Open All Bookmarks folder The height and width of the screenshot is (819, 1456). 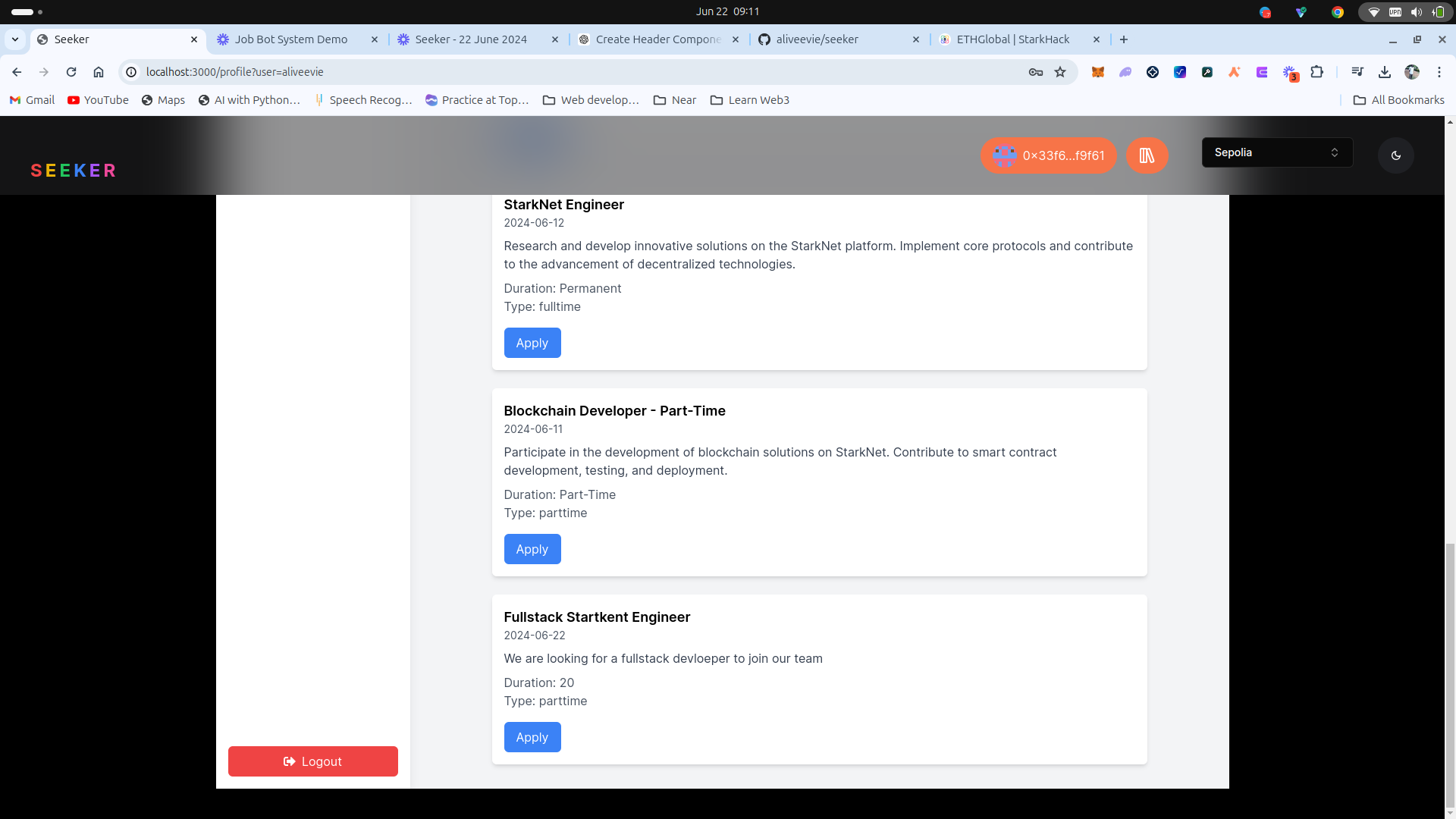pyautogui.click(x=1399, y=100)
